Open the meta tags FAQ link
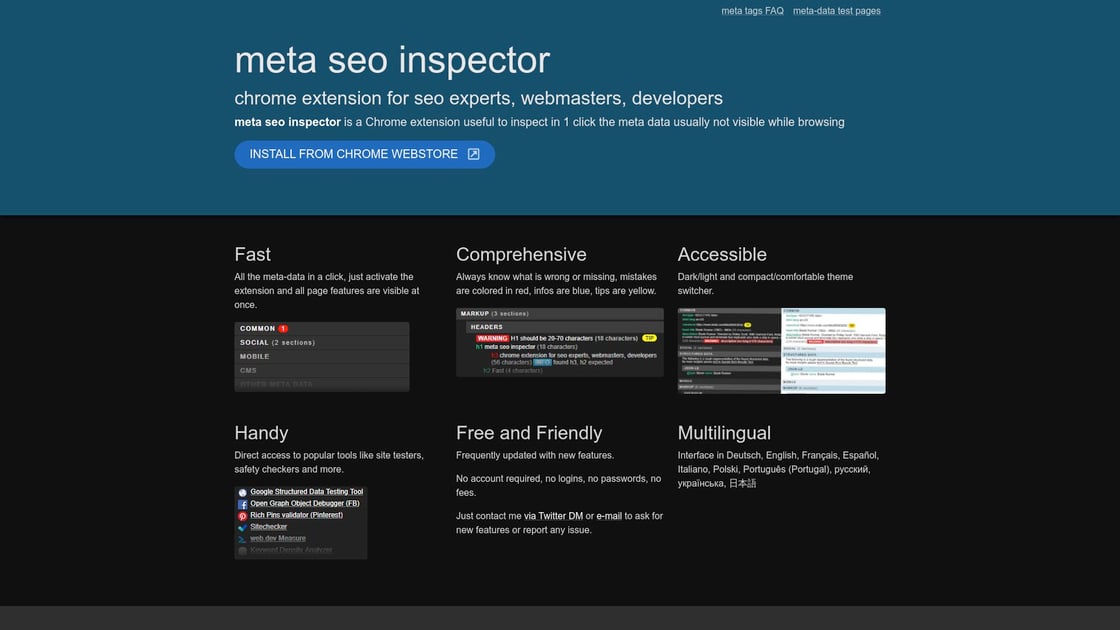The height and width of the screenshot is (630, 1120). (x=752, y=11)
